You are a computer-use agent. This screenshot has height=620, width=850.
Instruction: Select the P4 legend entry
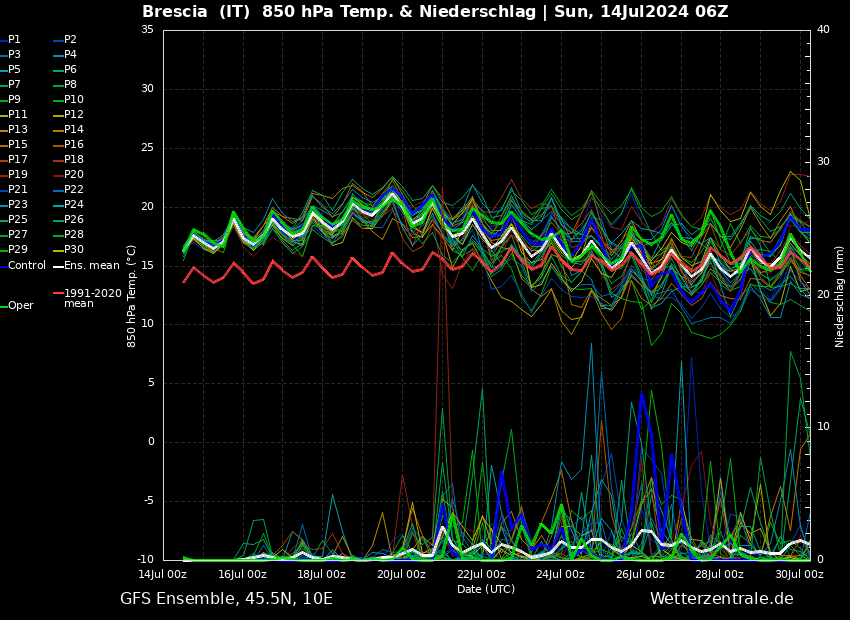coord(70,55)
